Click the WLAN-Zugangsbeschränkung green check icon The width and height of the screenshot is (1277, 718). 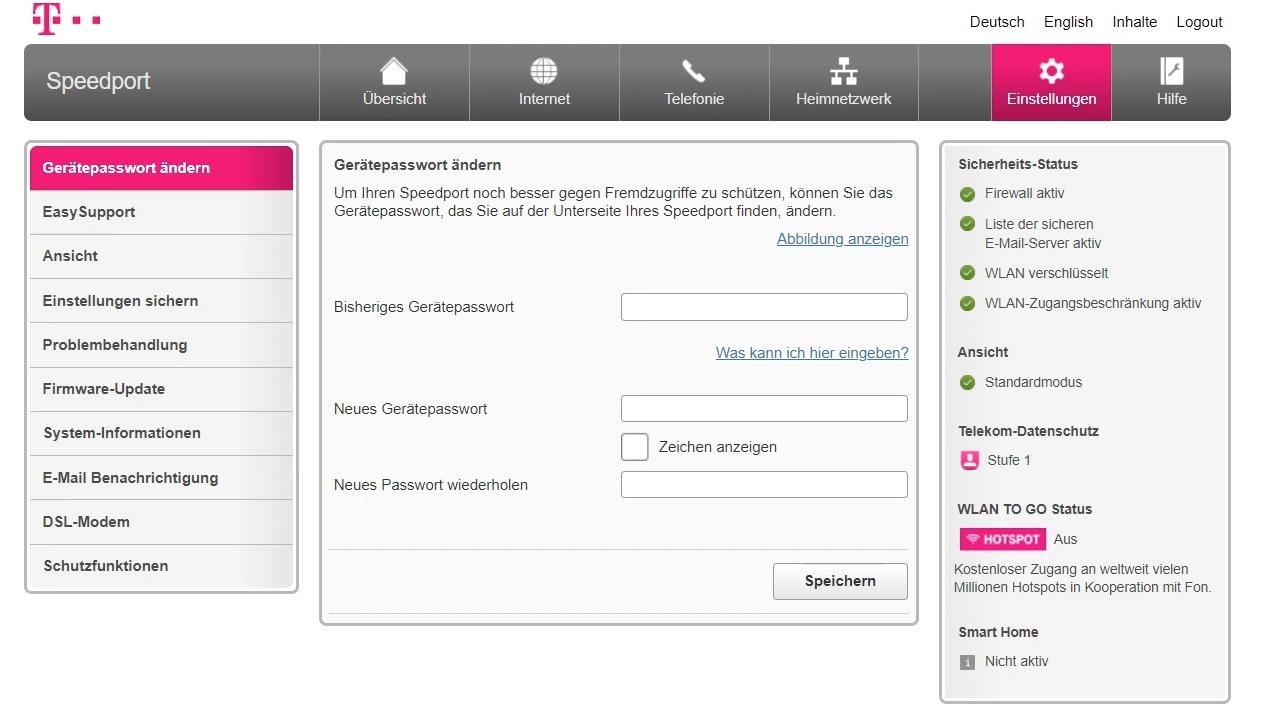coord(967,303)
